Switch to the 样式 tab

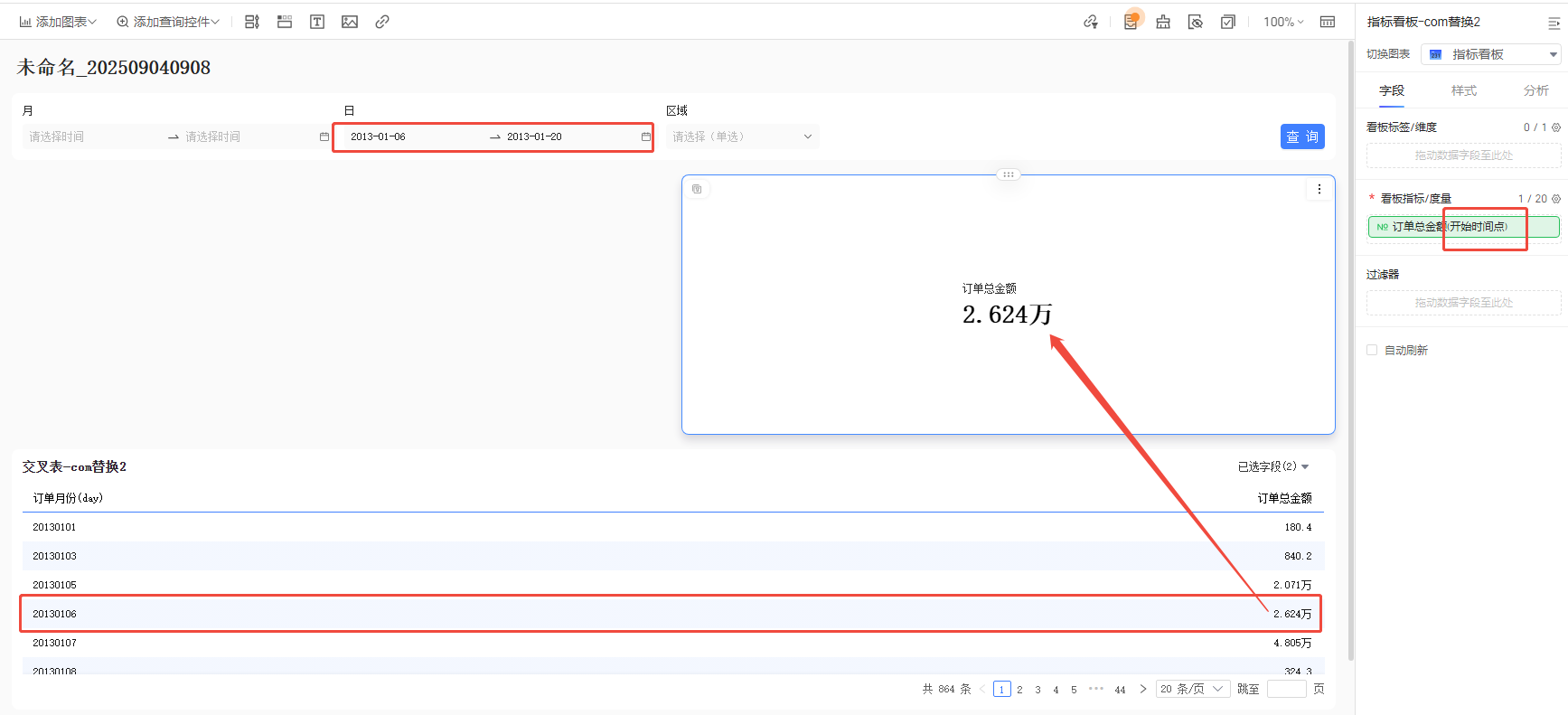tap(1463, 90)
